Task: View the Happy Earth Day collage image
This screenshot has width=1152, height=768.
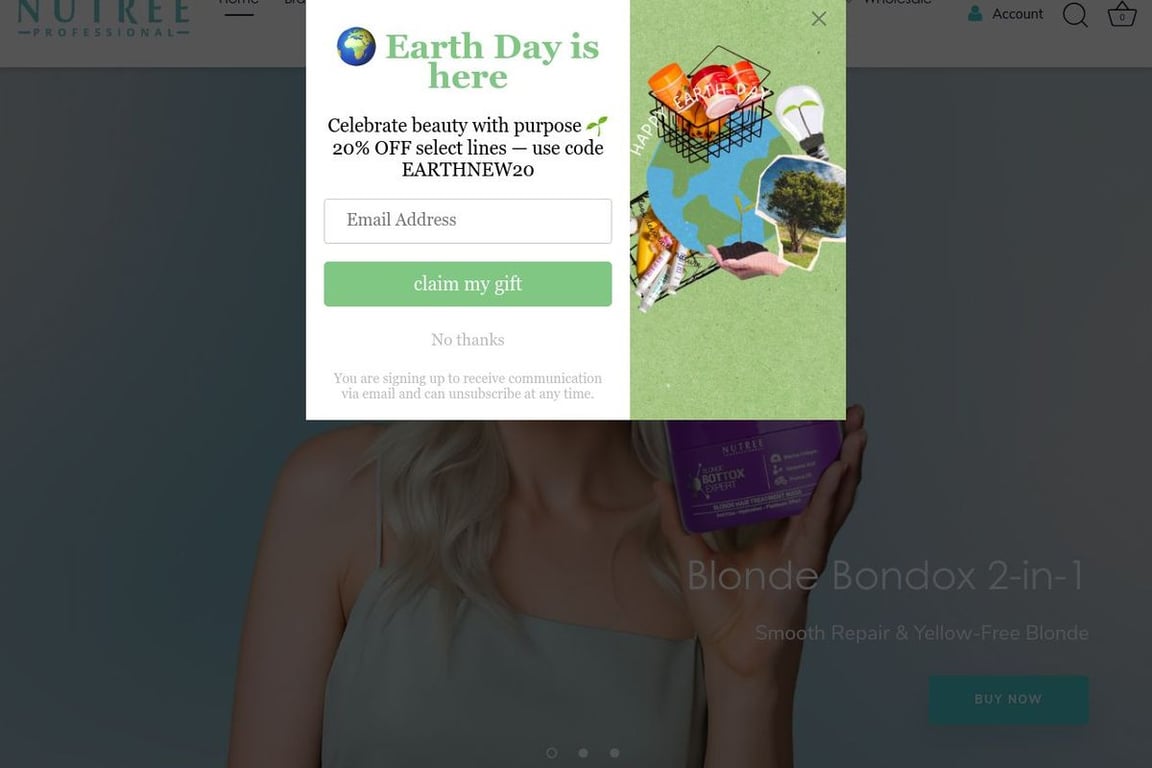Action: tap(738, 210)
